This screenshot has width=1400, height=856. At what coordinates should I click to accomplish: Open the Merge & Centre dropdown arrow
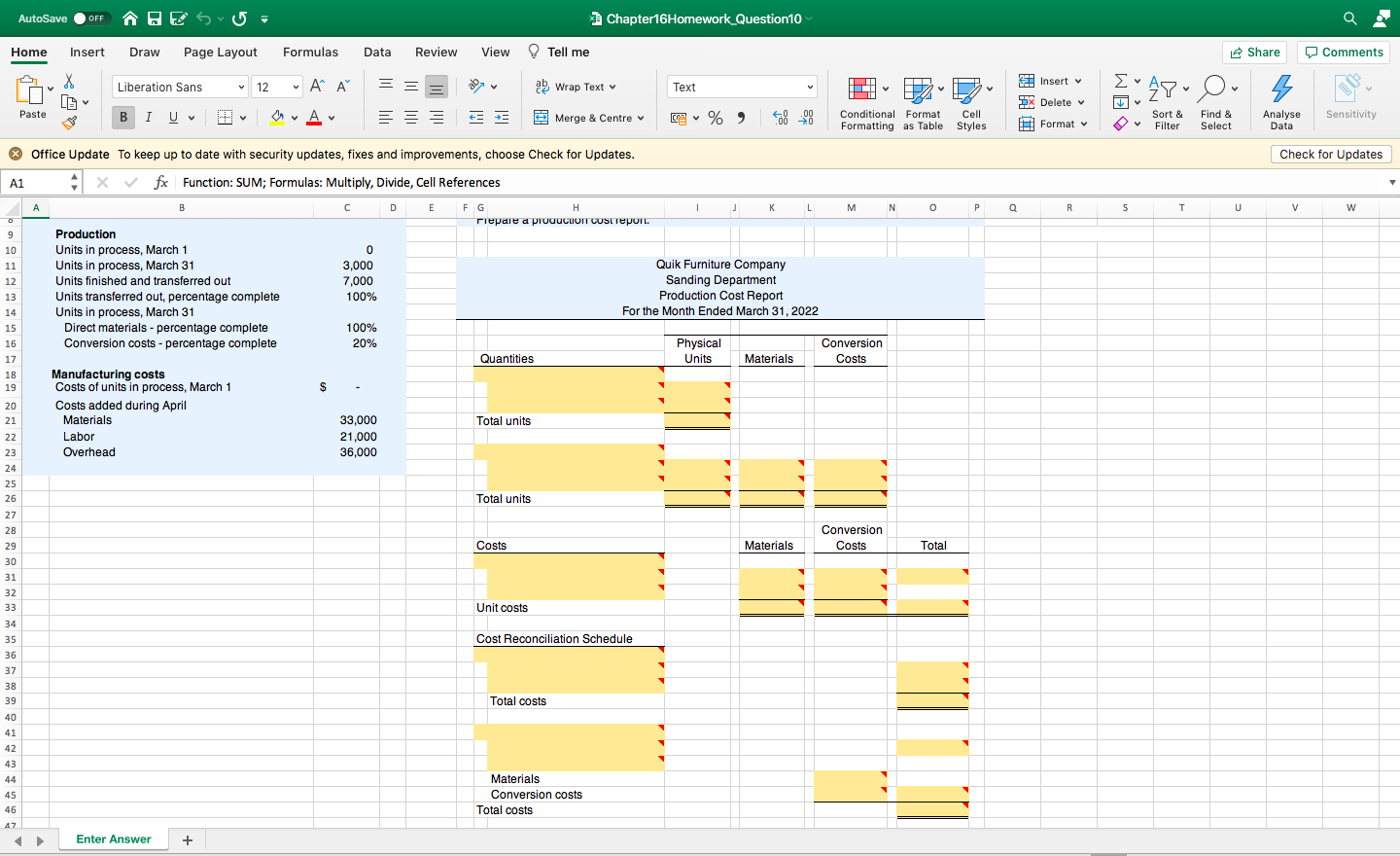click(641, 118)
